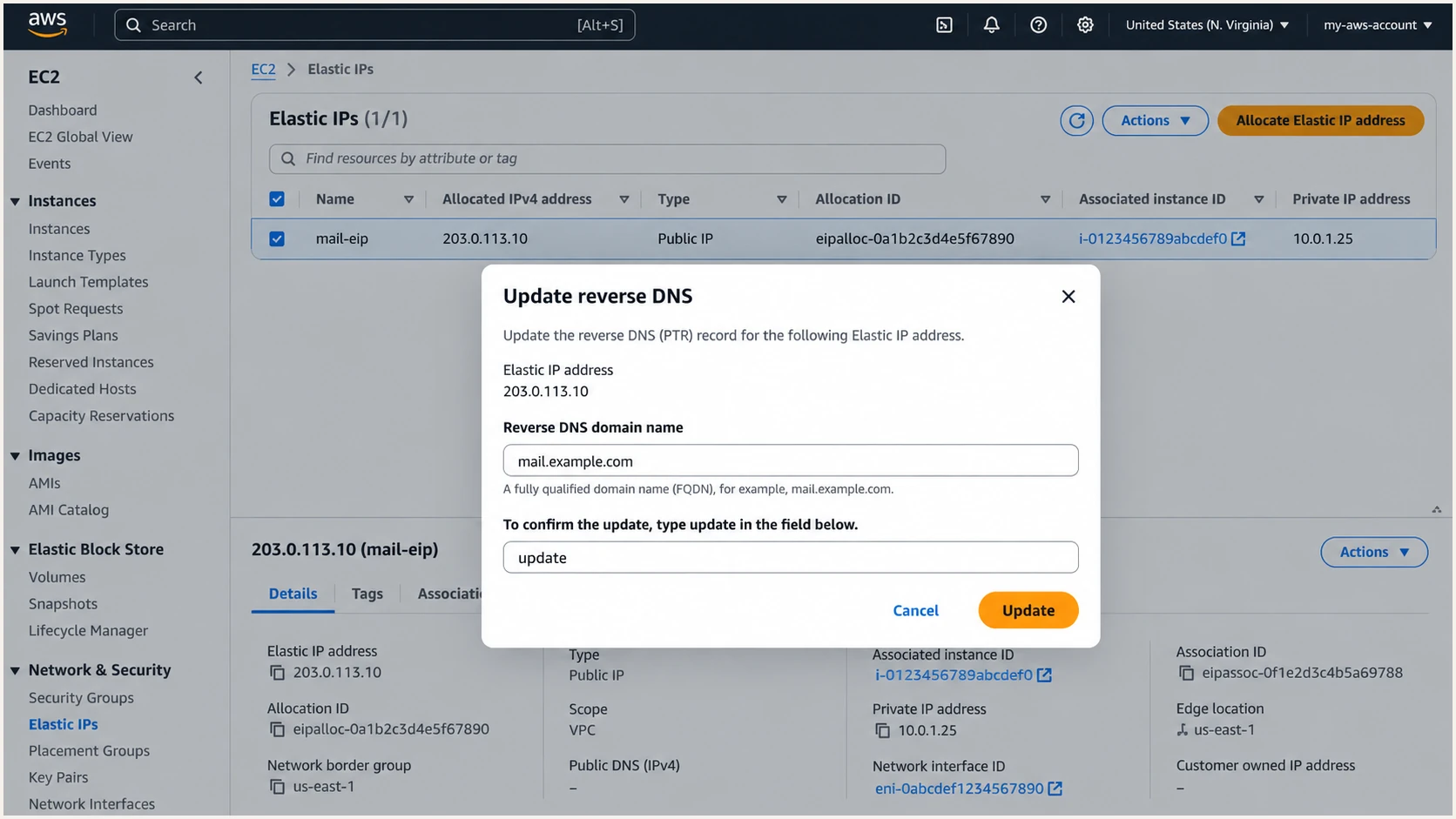1456x819 pixels.
Task: Open Network Interfaces in sidebar
Action: pyautogui.click(x=91, y=804)
